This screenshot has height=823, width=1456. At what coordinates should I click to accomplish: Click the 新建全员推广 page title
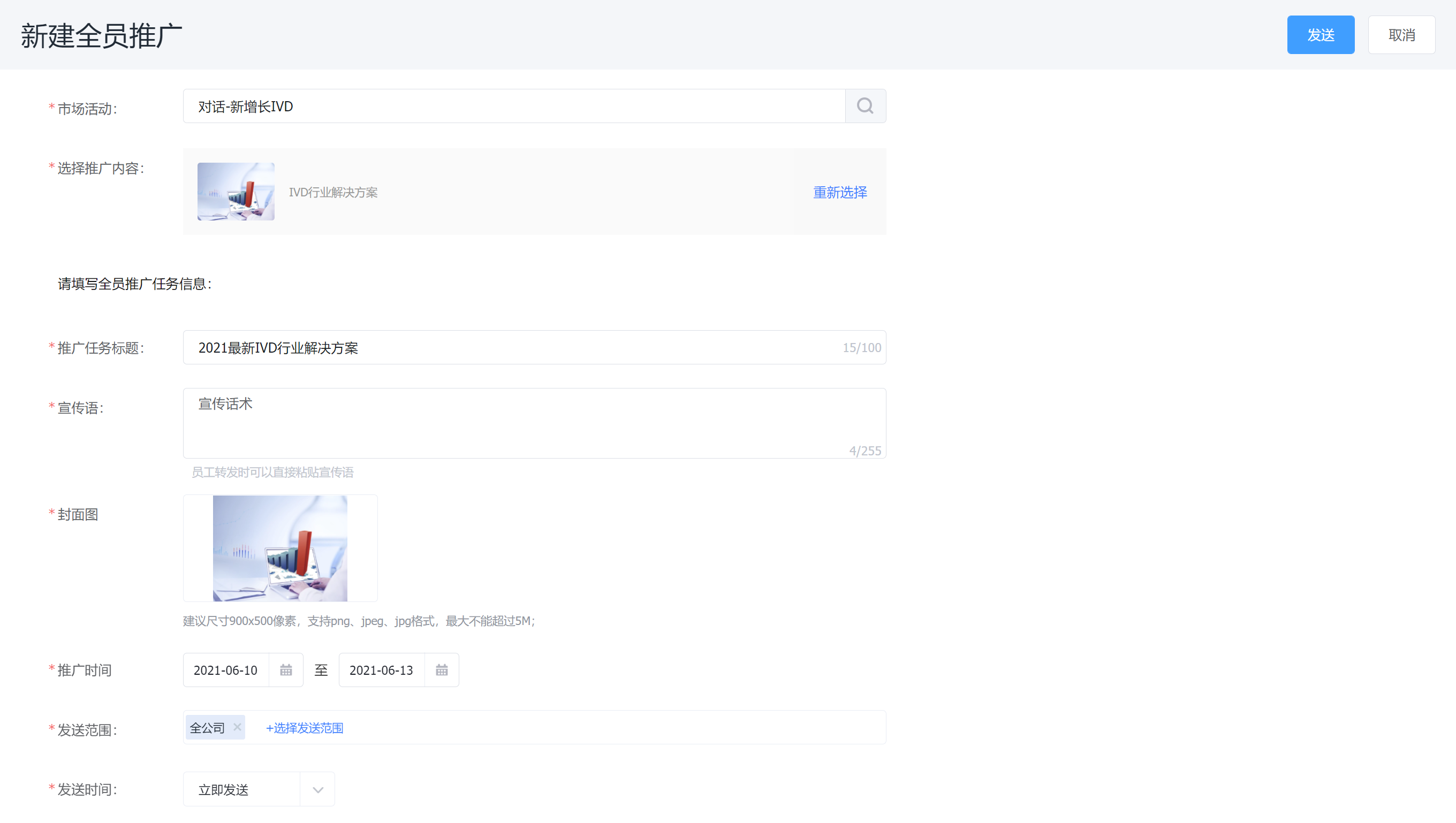tap(102, 36)
